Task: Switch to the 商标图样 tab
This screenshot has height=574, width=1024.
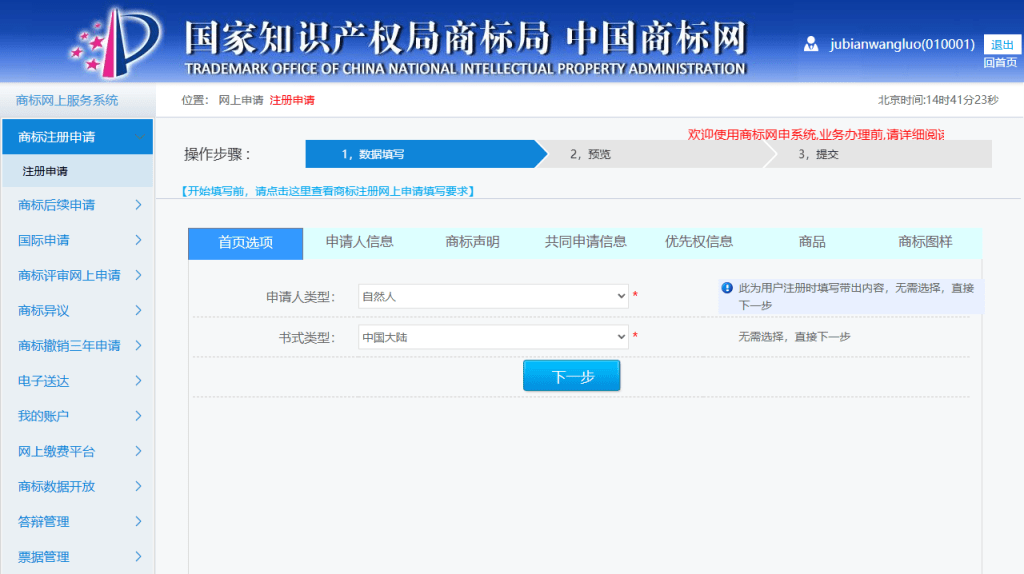Action: click(x=925, y=242)
